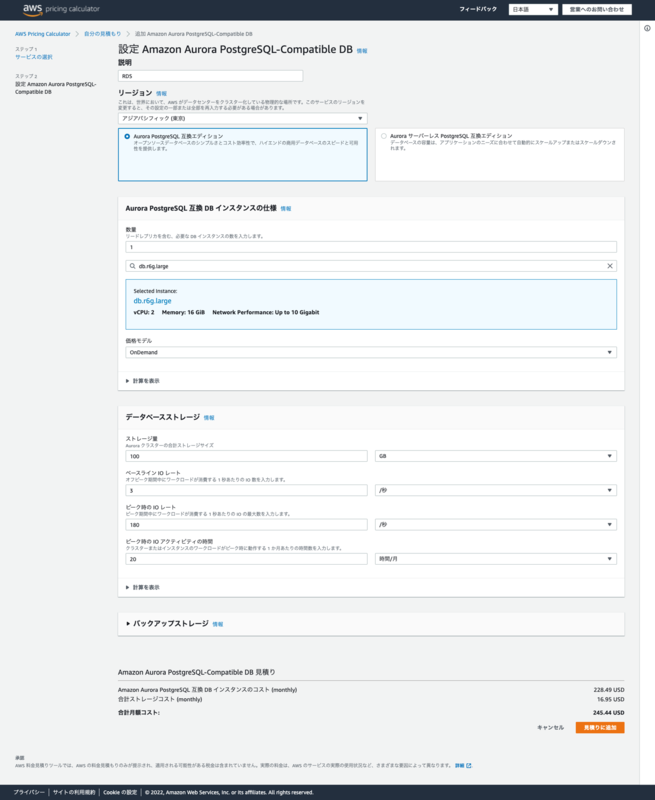Go to AWS Pricing Calculator breadcrumb
The image size is (655, 800).
[x=43, y=34]
